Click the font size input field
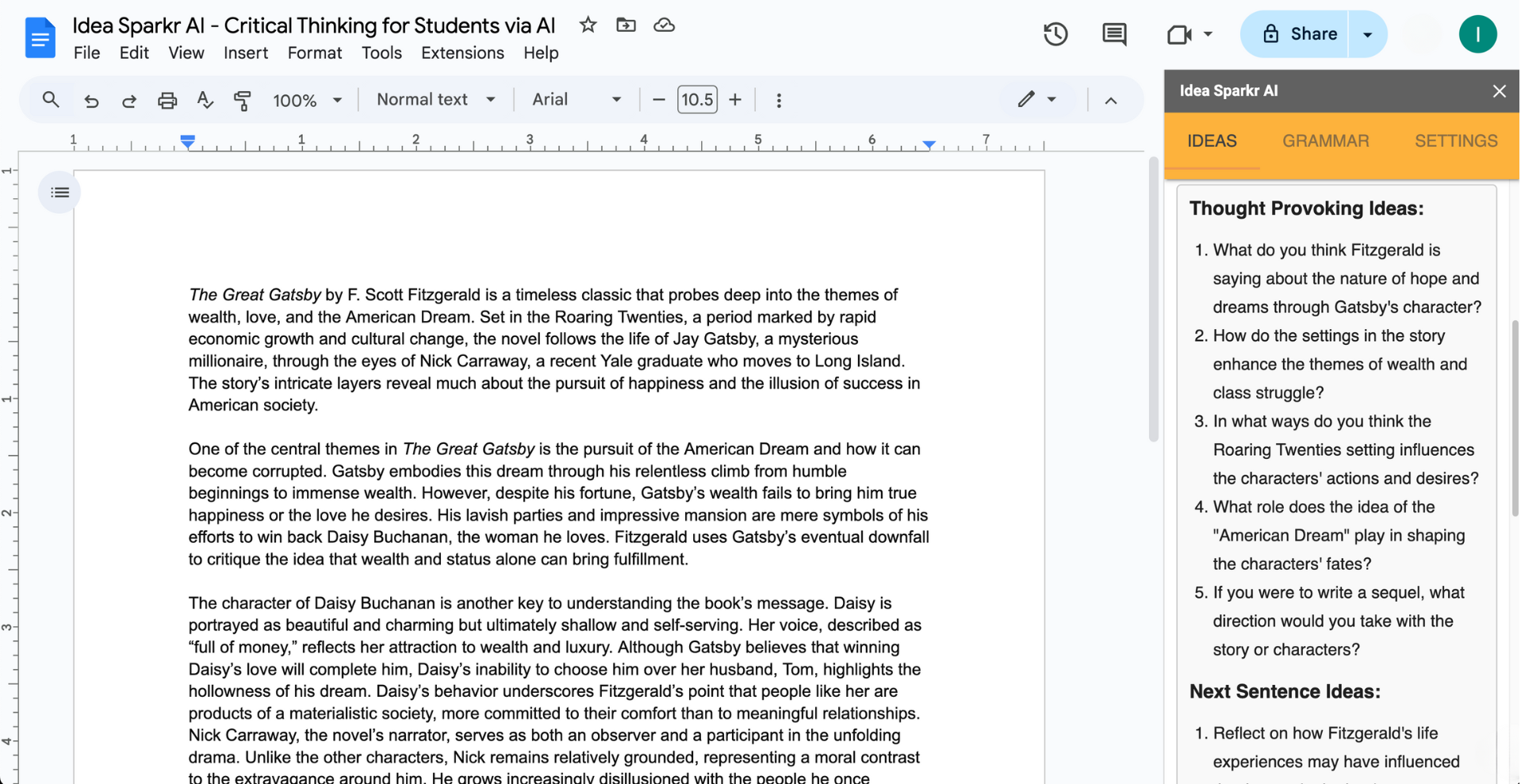This screenshot has height=784, width=1521. click(x=697, y=100)
